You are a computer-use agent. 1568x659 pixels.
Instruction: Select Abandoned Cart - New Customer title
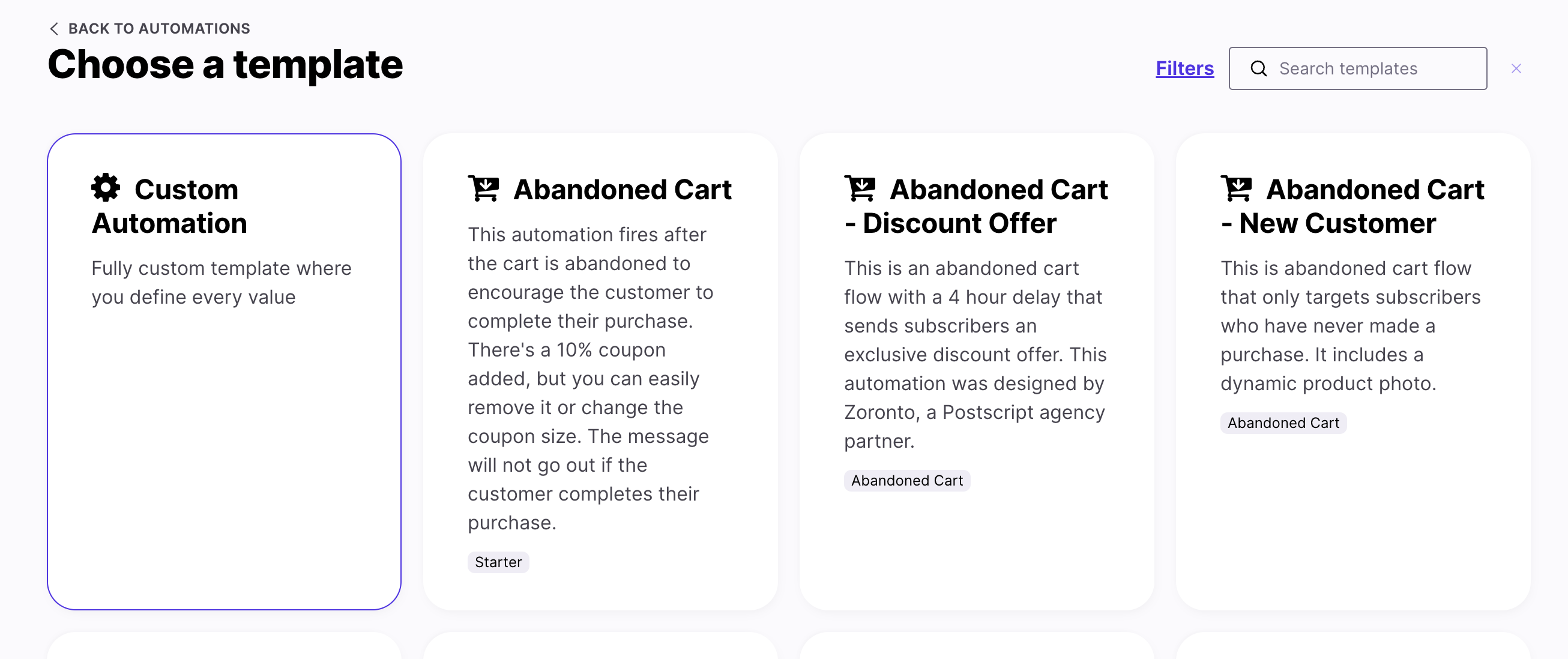click(1351, 206)
